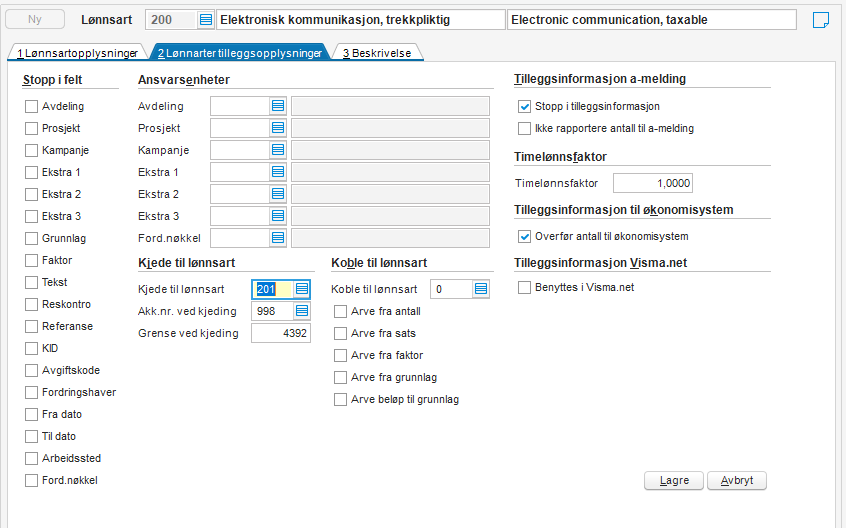
Task: Open the note icon at top right
Action: click(x=821, y=20)
